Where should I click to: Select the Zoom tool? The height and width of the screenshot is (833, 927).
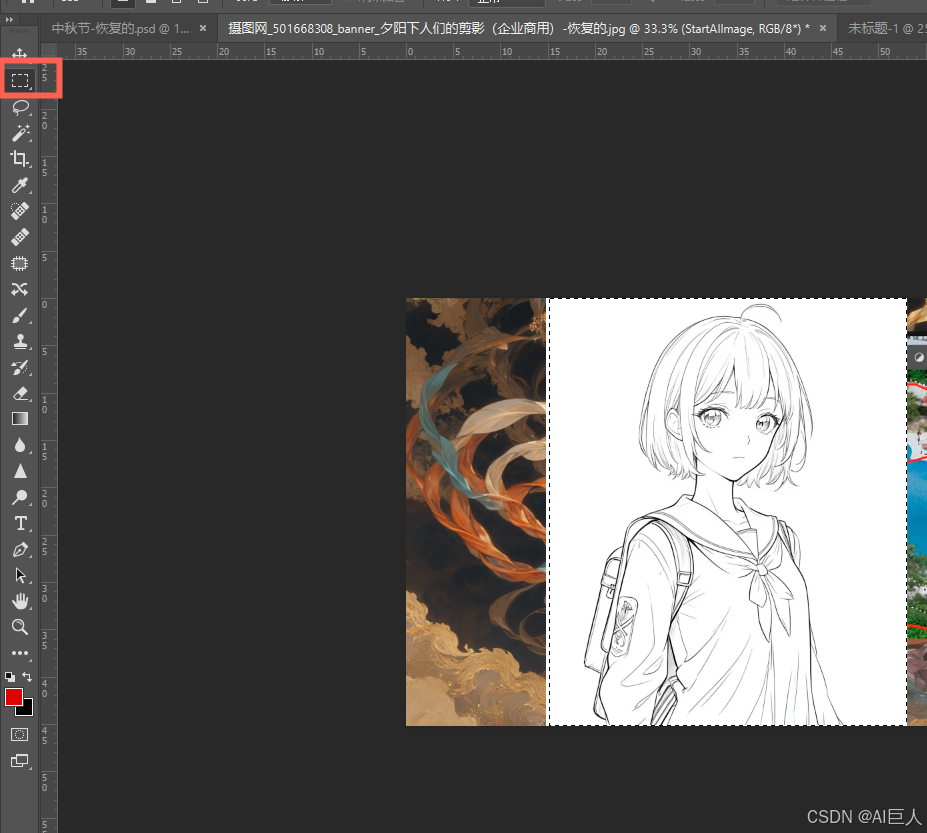coord(20,627)
